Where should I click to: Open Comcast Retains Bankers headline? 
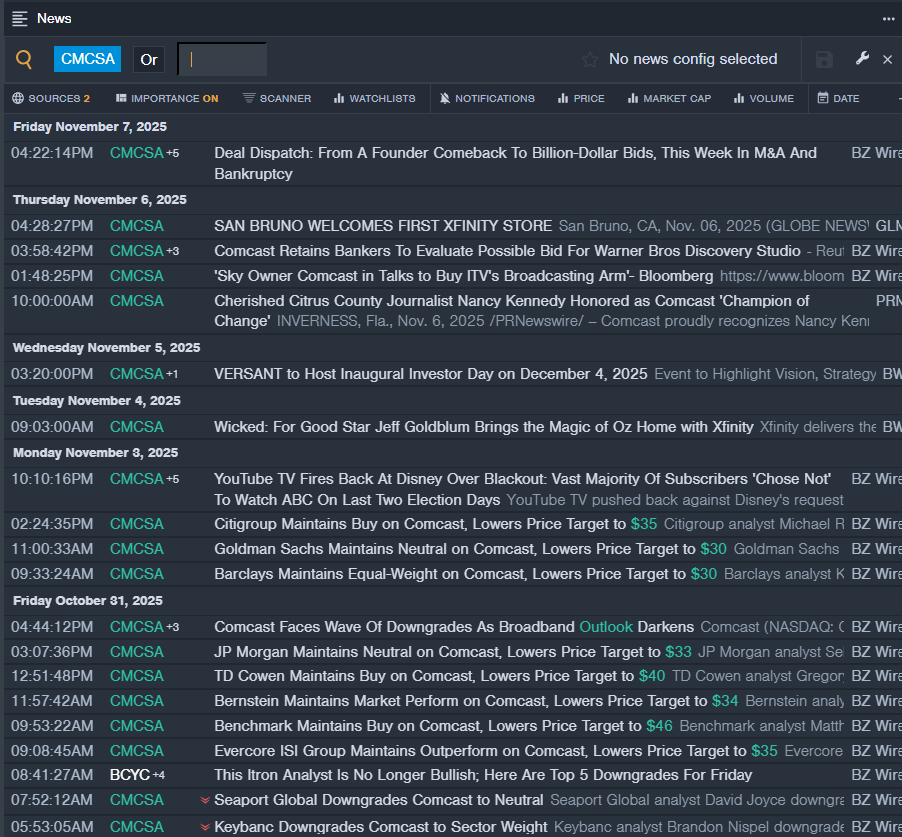coord(507,251)
